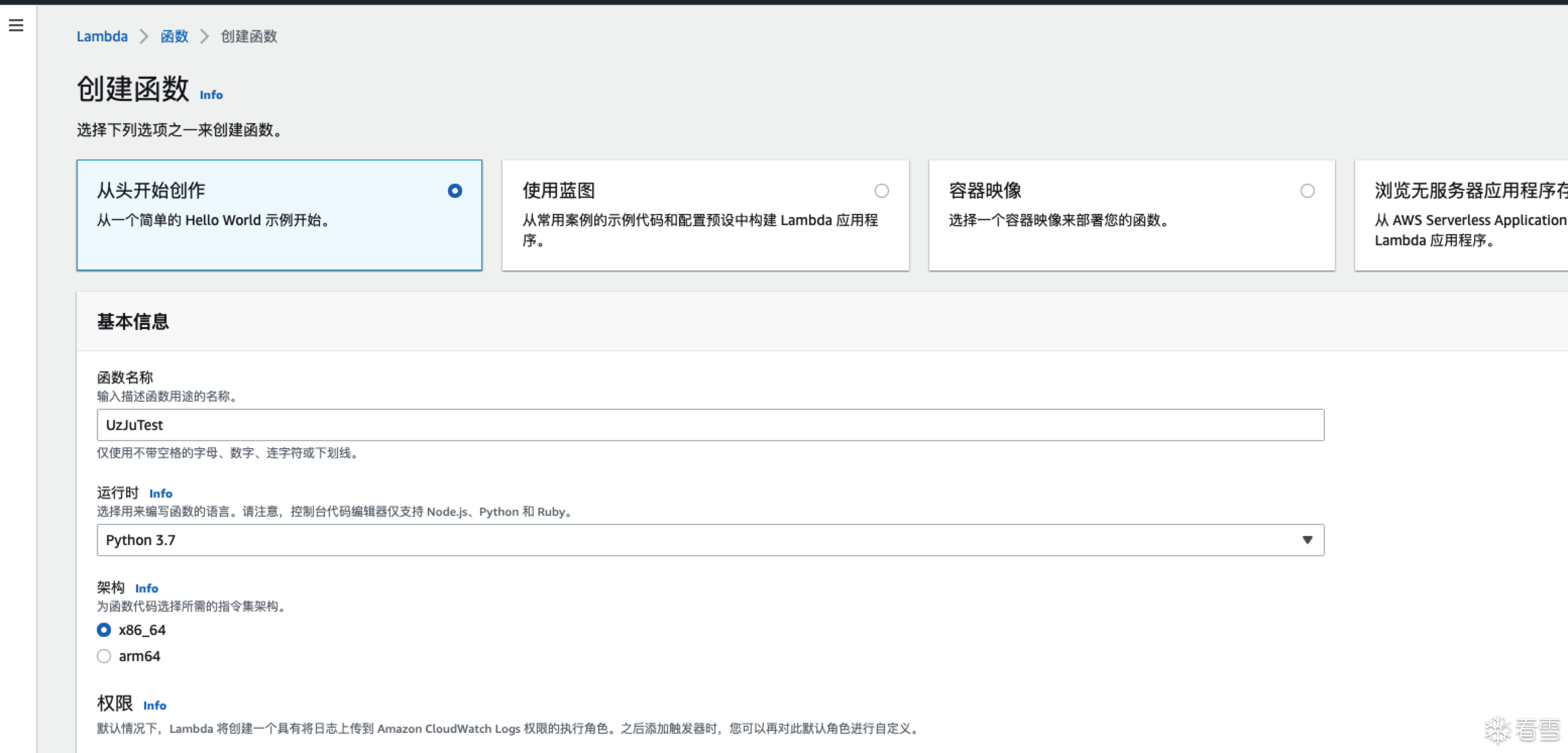Select the 容器映像 radio option

tap(1307, 191)
